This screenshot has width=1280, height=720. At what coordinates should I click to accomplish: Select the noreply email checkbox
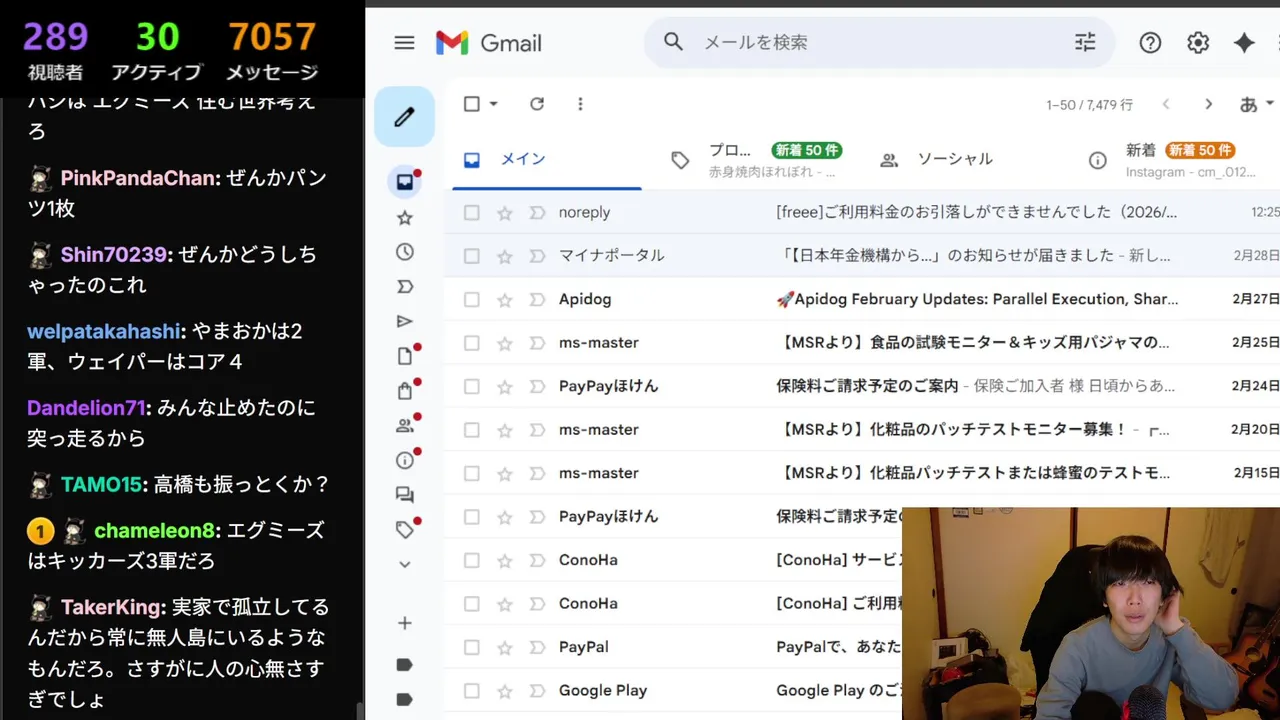point(472,212)
